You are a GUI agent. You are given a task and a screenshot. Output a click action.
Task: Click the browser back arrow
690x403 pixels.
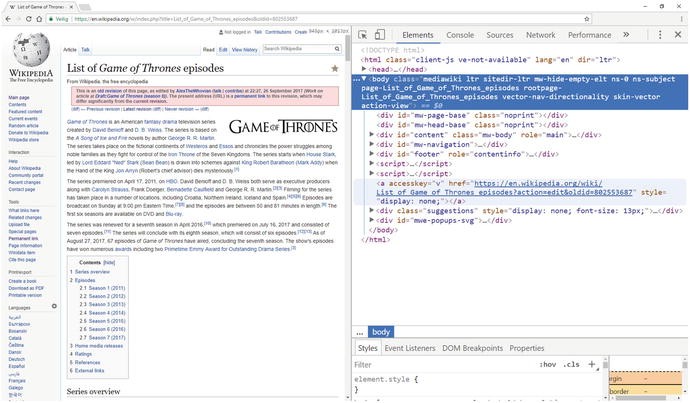(x=8, y=19)
